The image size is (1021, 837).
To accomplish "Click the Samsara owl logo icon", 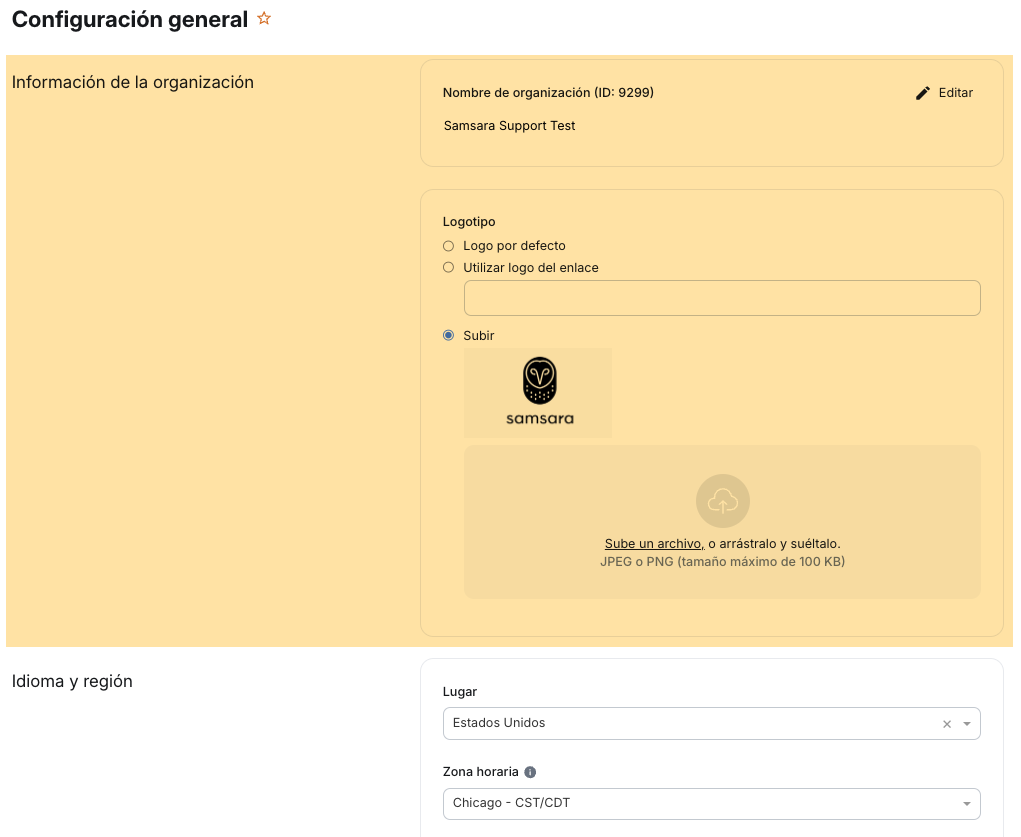I will [537, 380].
